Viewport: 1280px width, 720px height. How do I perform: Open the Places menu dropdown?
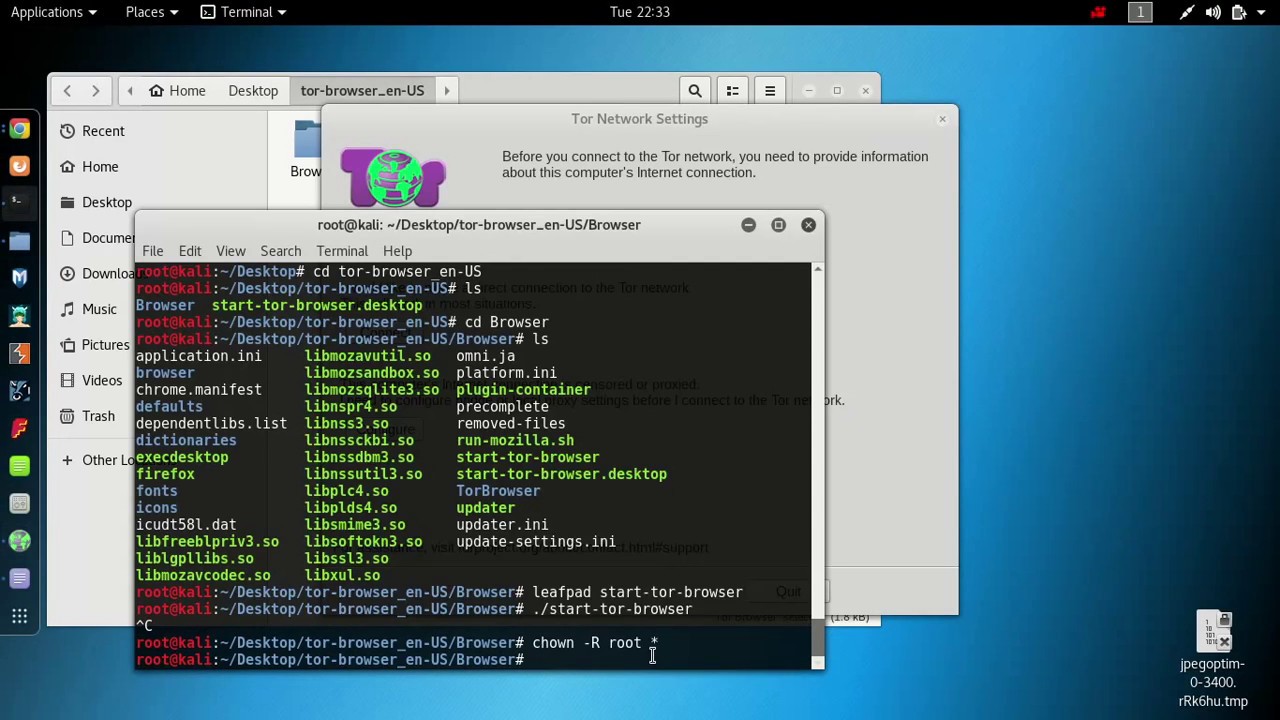(x=151, y=12)
